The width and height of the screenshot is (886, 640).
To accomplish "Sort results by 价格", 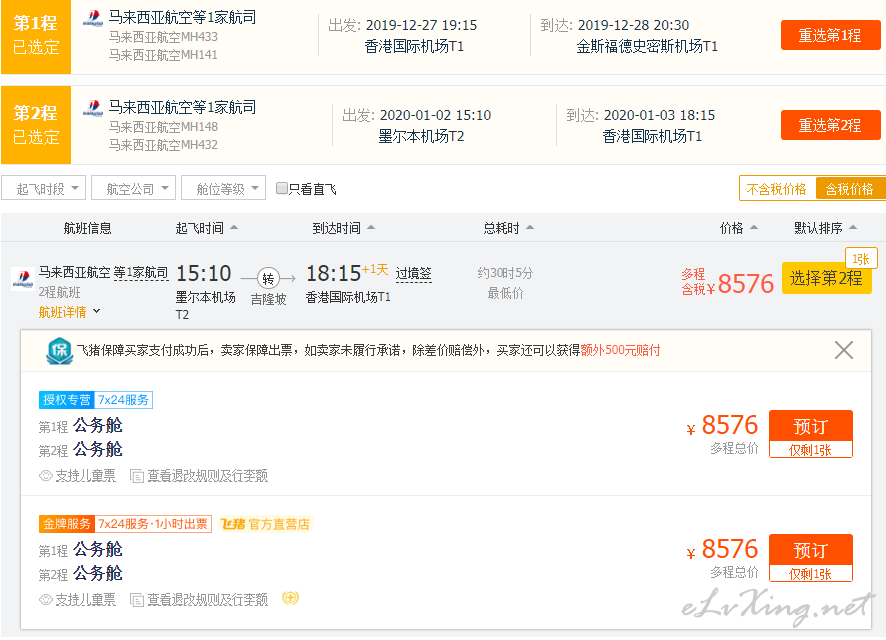I will [x=738, y=228].
